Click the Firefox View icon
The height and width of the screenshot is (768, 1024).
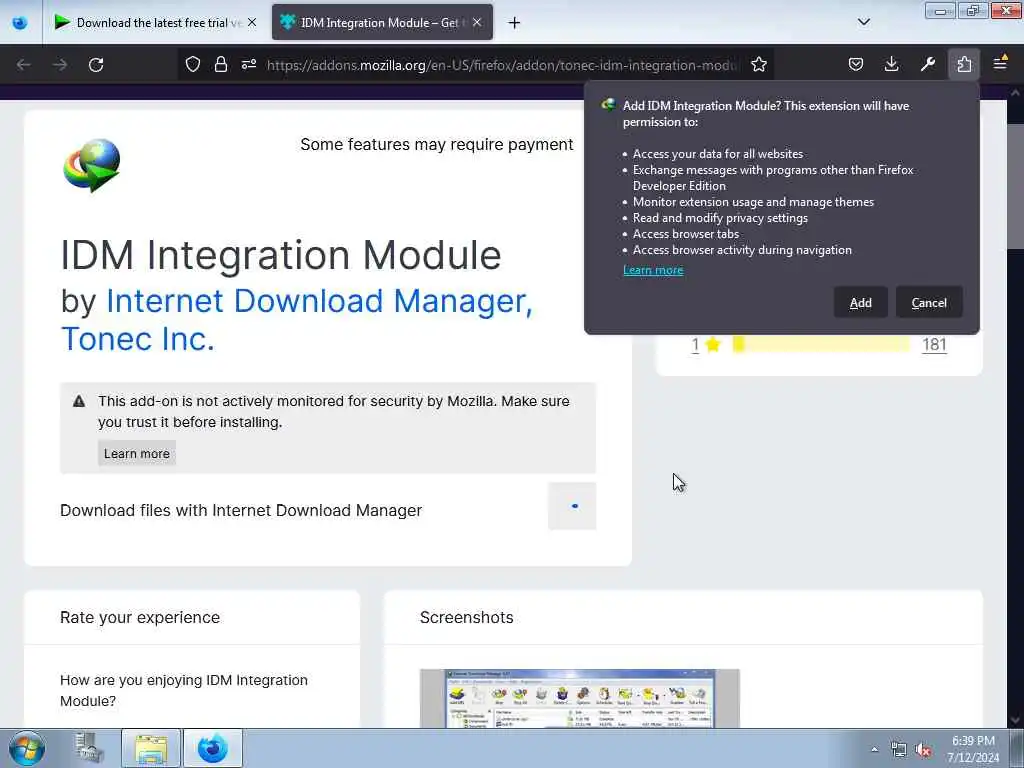coord(20,23)
